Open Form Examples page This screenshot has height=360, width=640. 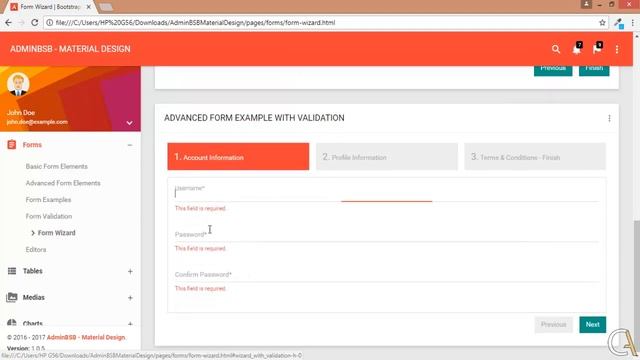tap(48, 200)
